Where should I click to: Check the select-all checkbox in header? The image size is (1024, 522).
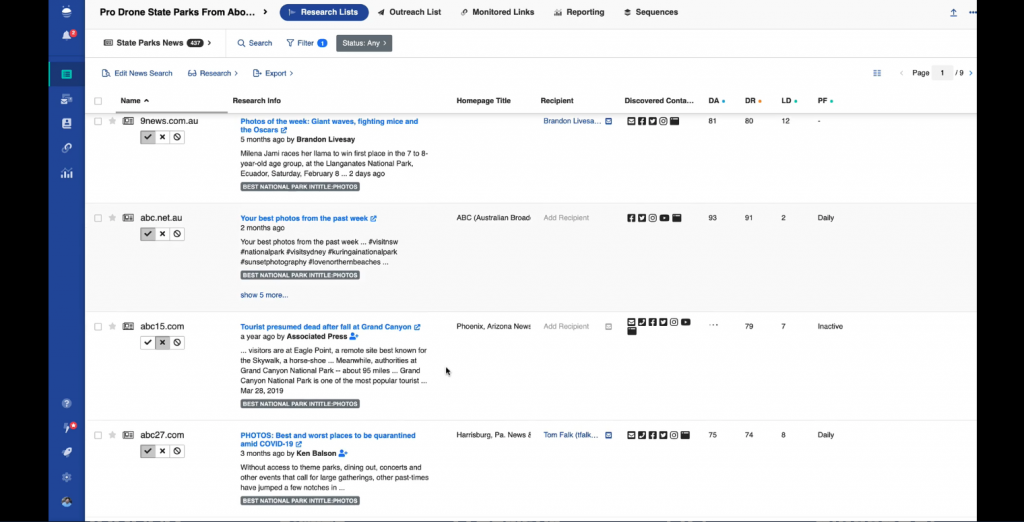[98, 101]
